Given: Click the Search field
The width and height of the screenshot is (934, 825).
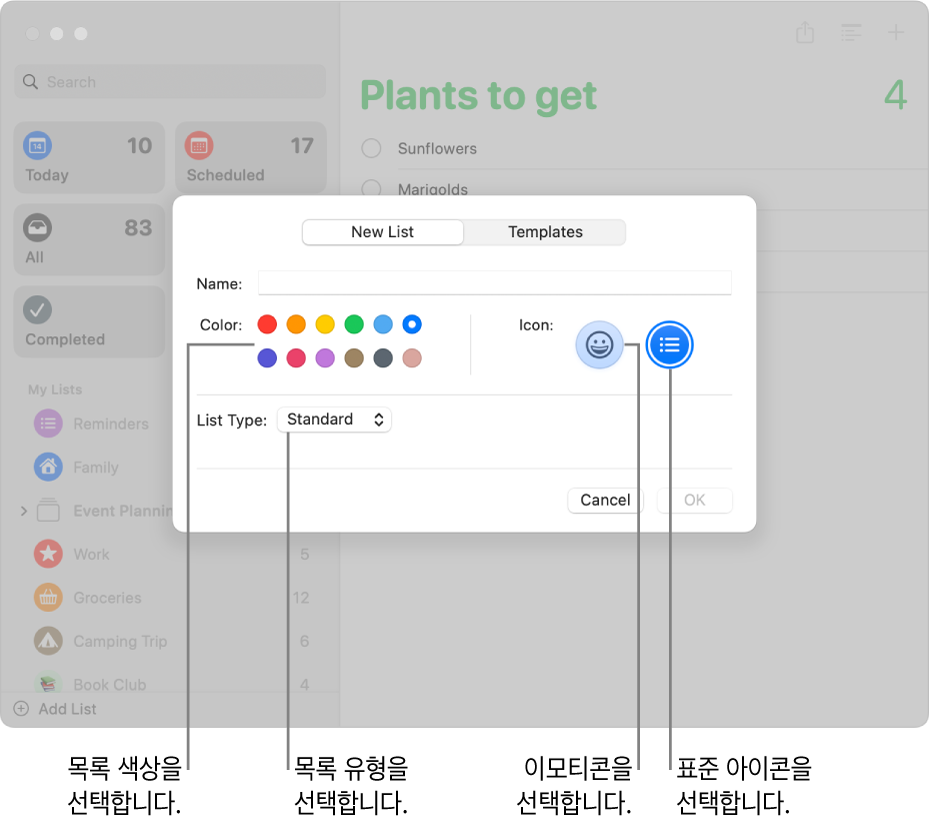Looking at the screenshot, I should [x=170, y=82].
